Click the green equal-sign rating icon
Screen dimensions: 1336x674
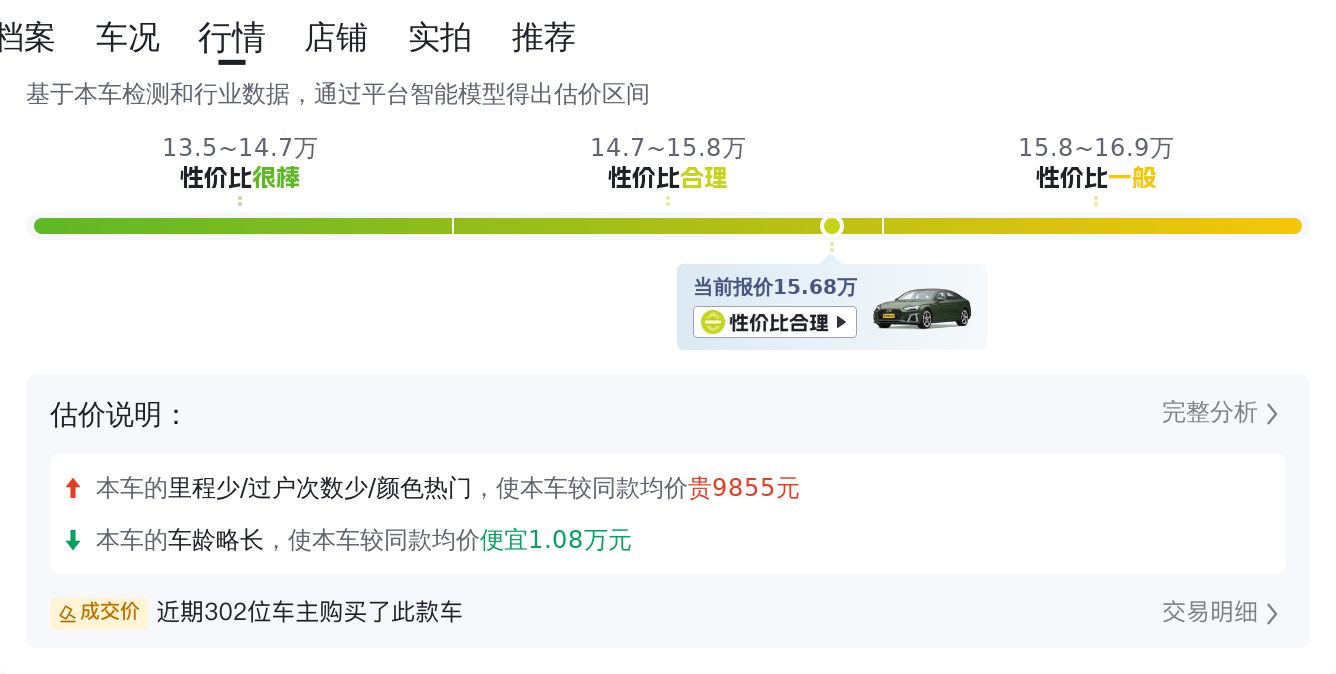pos(712,322)
